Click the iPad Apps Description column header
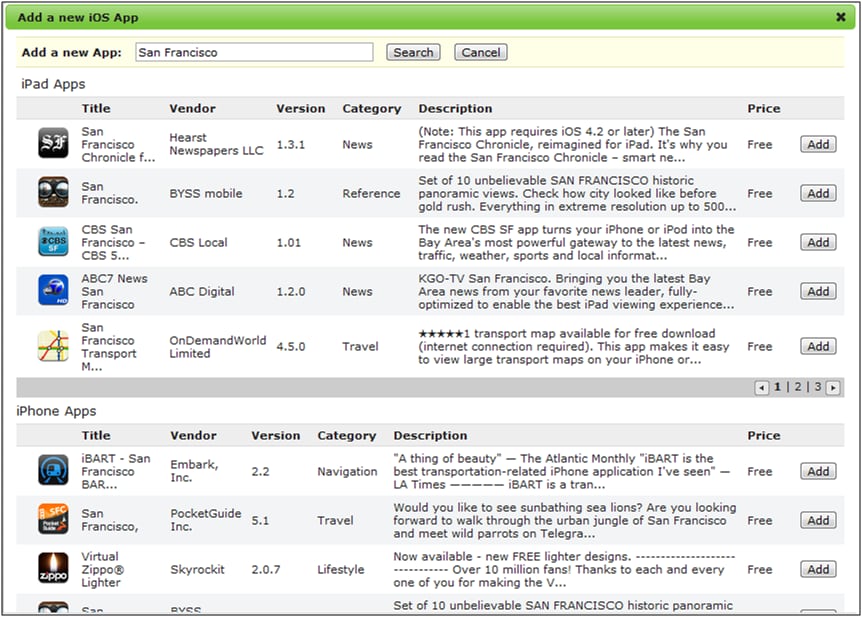The width and height of the screenshot is (862, 617). pos(455,108)
